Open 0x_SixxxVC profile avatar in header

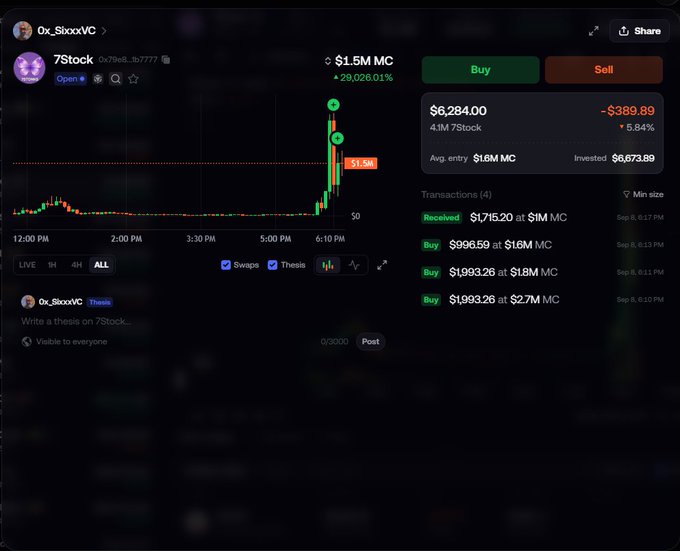coord(22,31)
